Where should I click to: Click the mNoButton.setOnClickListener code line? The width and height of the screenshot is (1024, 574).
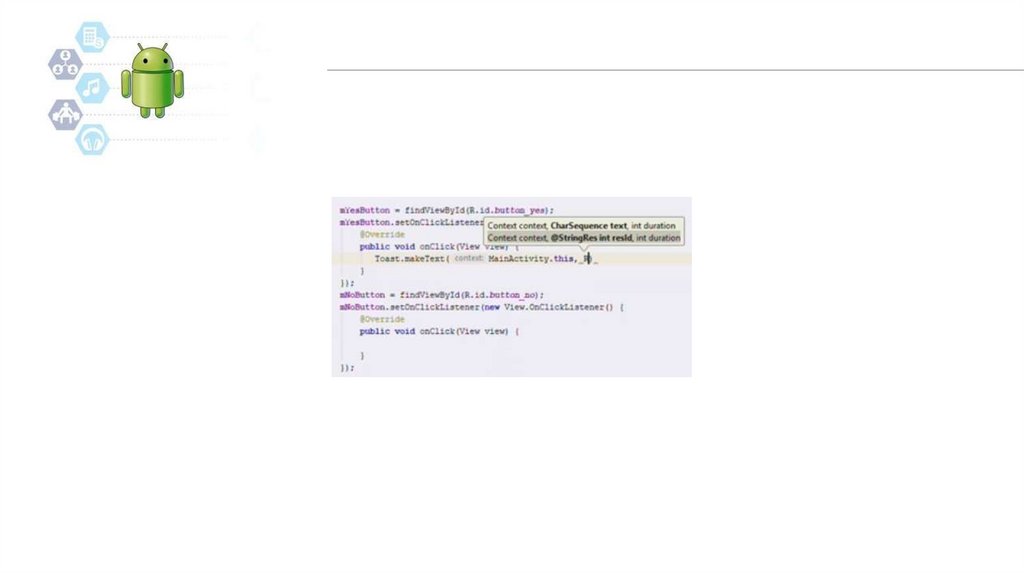click(482, 307)
